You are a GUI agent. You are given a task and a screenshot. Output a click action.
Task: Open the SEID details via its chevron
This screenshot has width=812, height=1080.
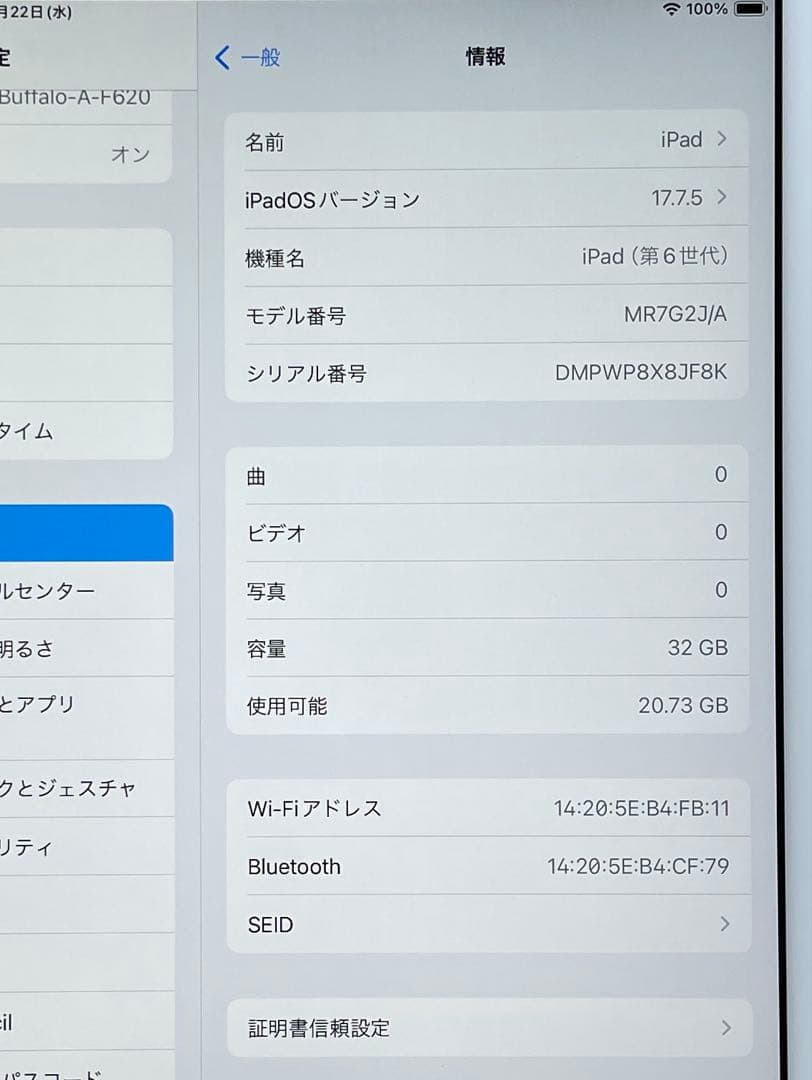coord(724,924)
